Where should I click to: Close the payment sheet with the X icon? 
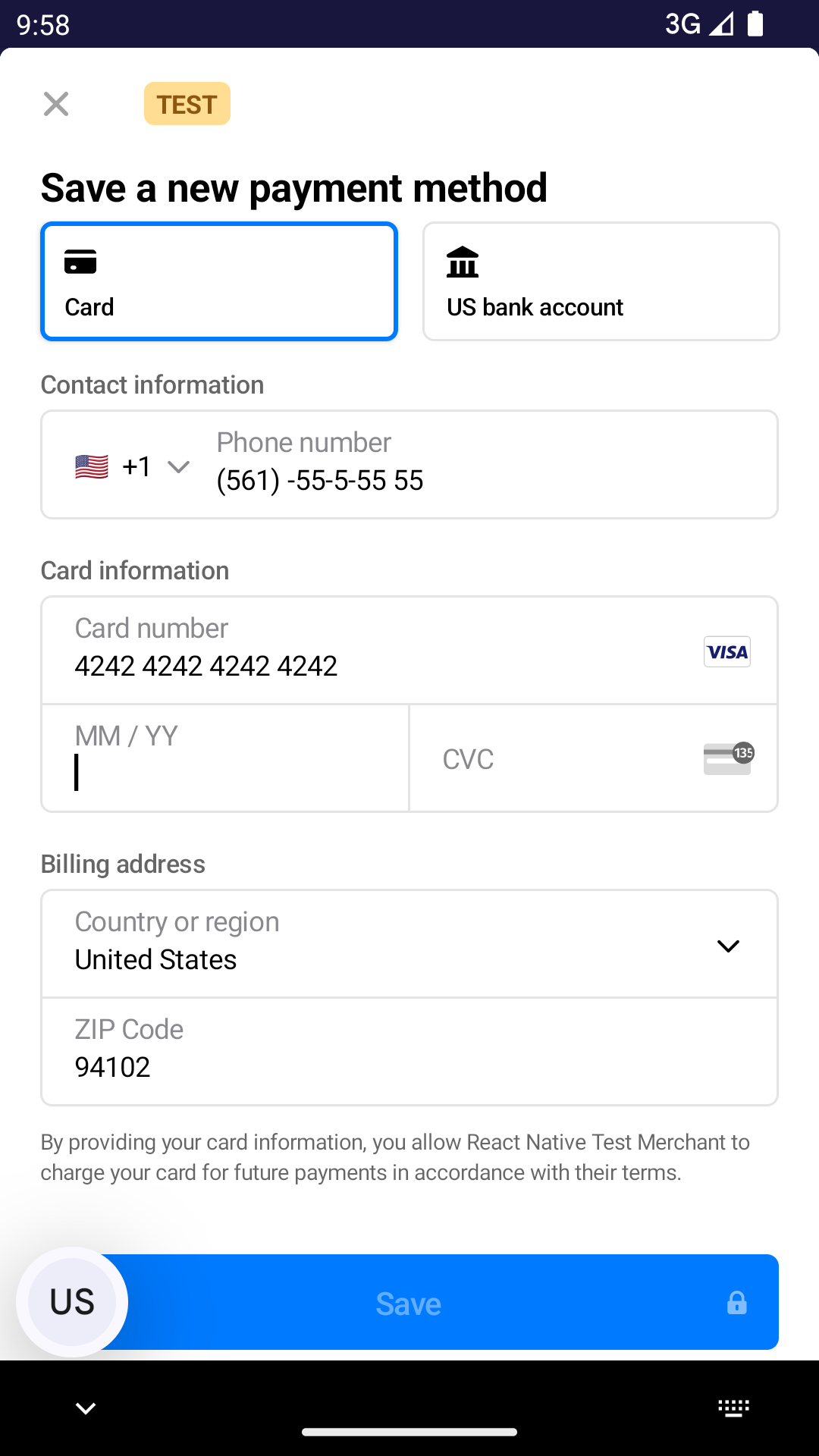56,104
